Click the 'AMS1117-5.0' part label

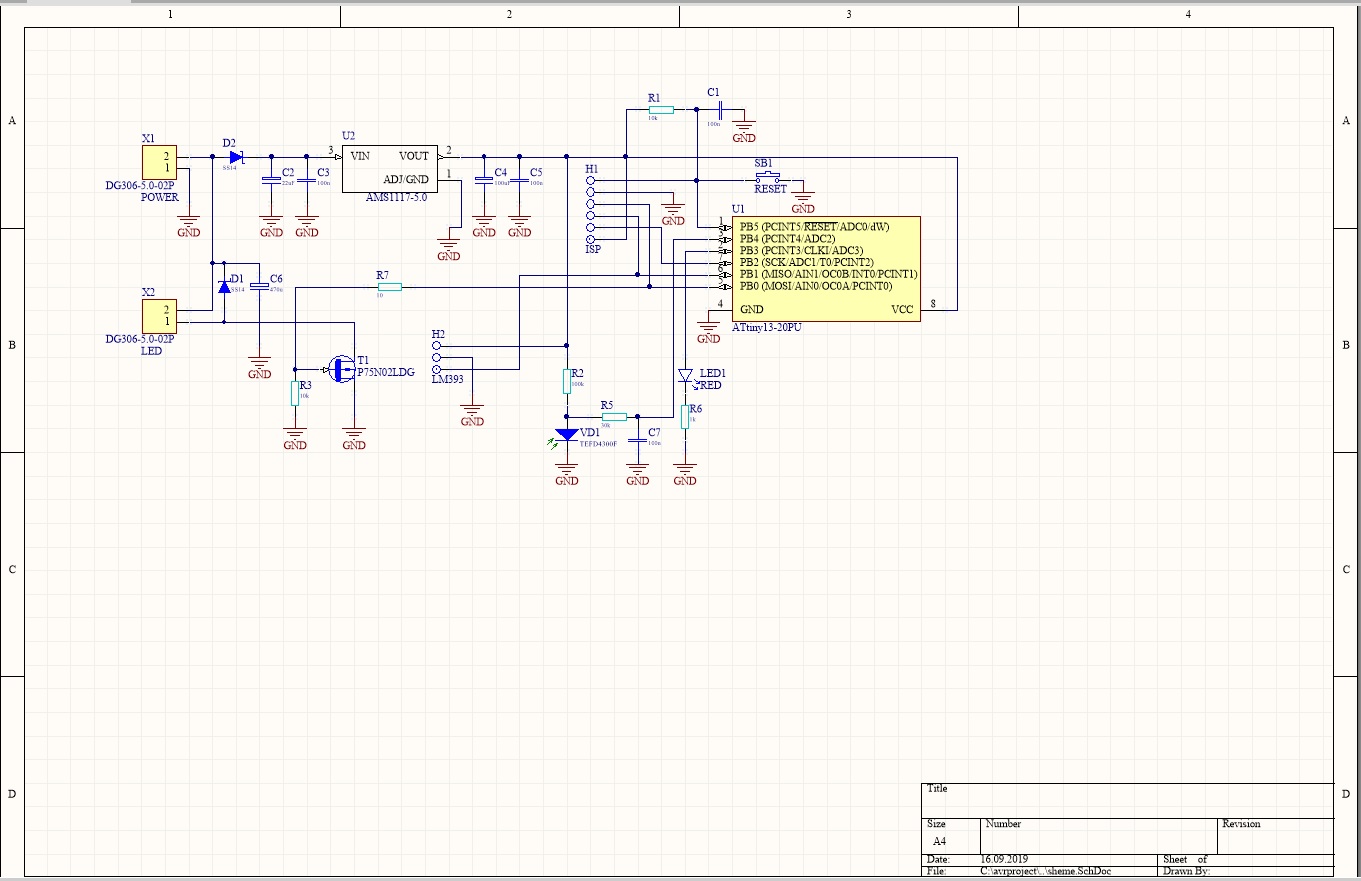click(x=397, y=198)
